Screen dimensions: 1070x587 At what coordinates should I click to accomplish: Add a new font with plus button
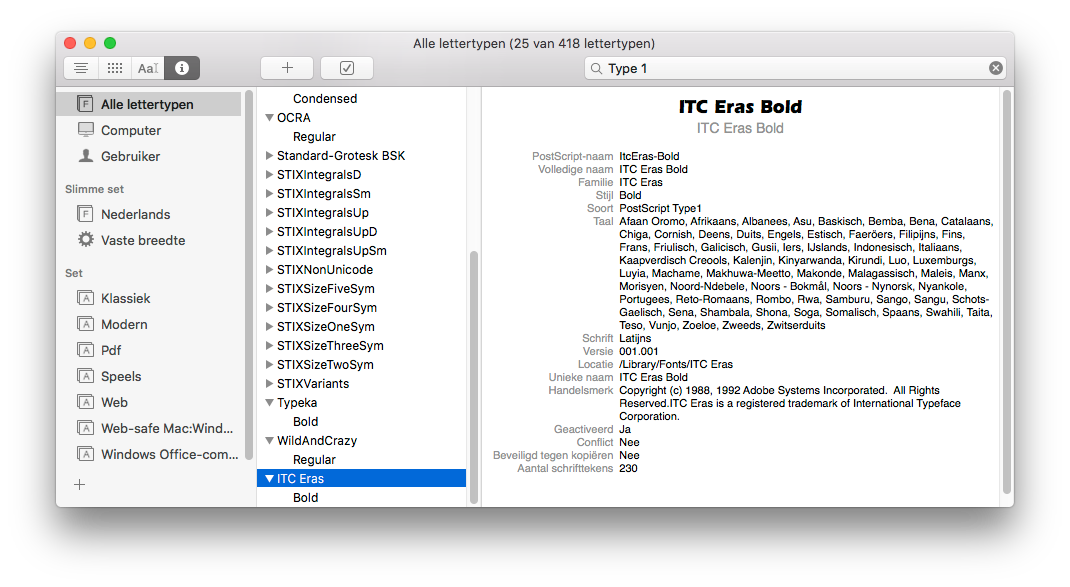click(x=287, y=68)
